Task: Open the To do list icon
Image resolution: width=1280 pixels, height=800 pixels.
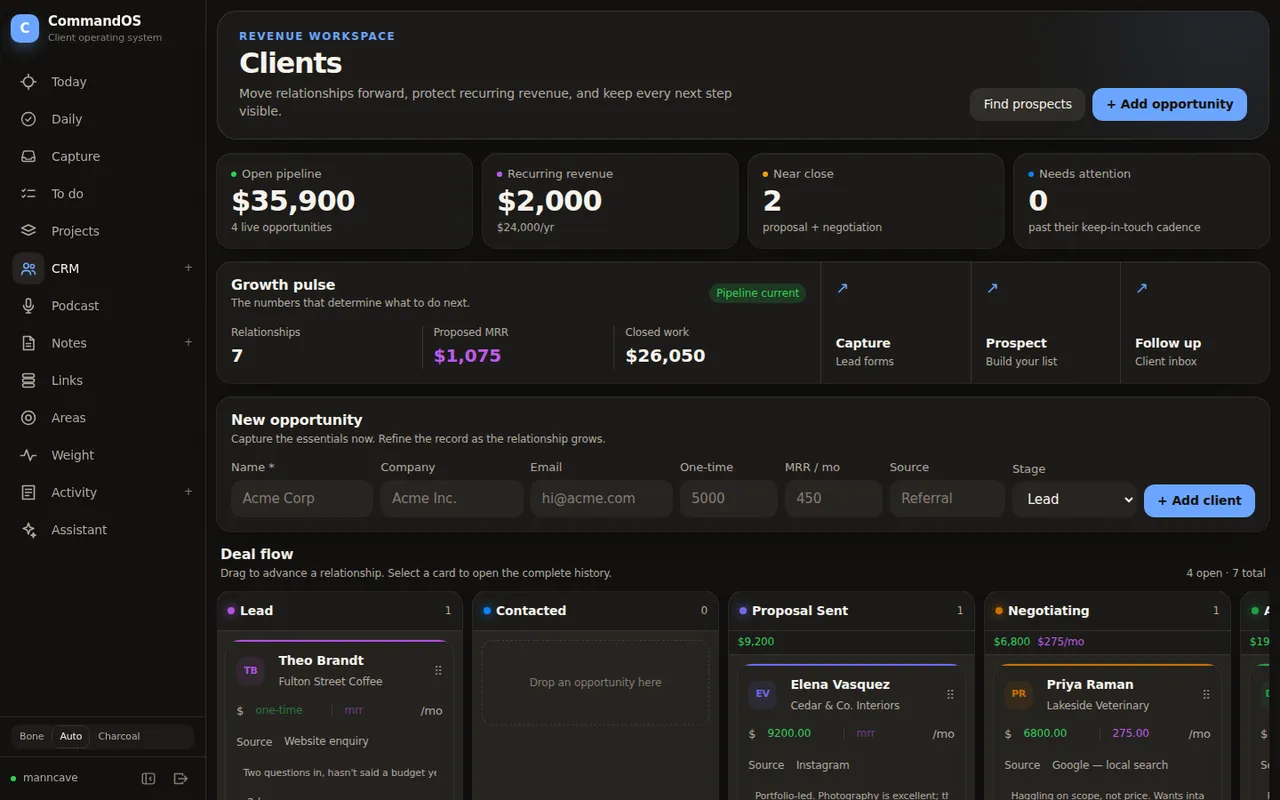Action: point(29,194)
